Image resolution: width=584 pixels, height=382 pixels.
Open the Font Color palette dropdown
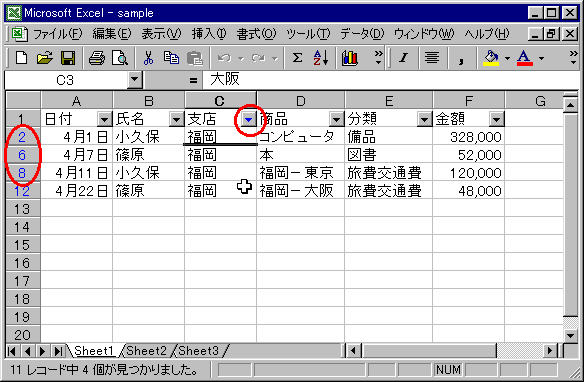[x=541, y=58]
